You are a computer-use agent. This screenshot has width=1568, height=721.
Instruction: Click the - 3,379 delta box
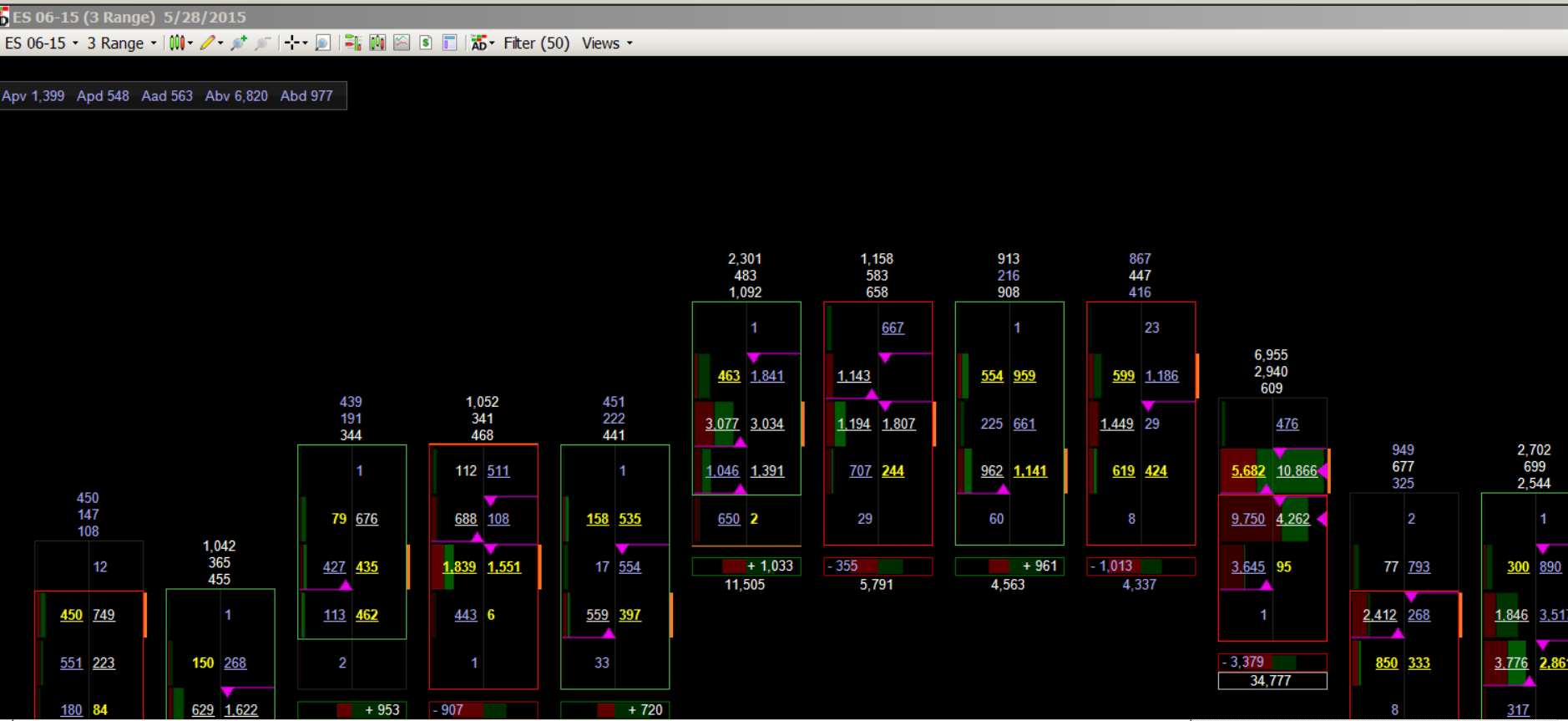click(x=1272, y=663)
